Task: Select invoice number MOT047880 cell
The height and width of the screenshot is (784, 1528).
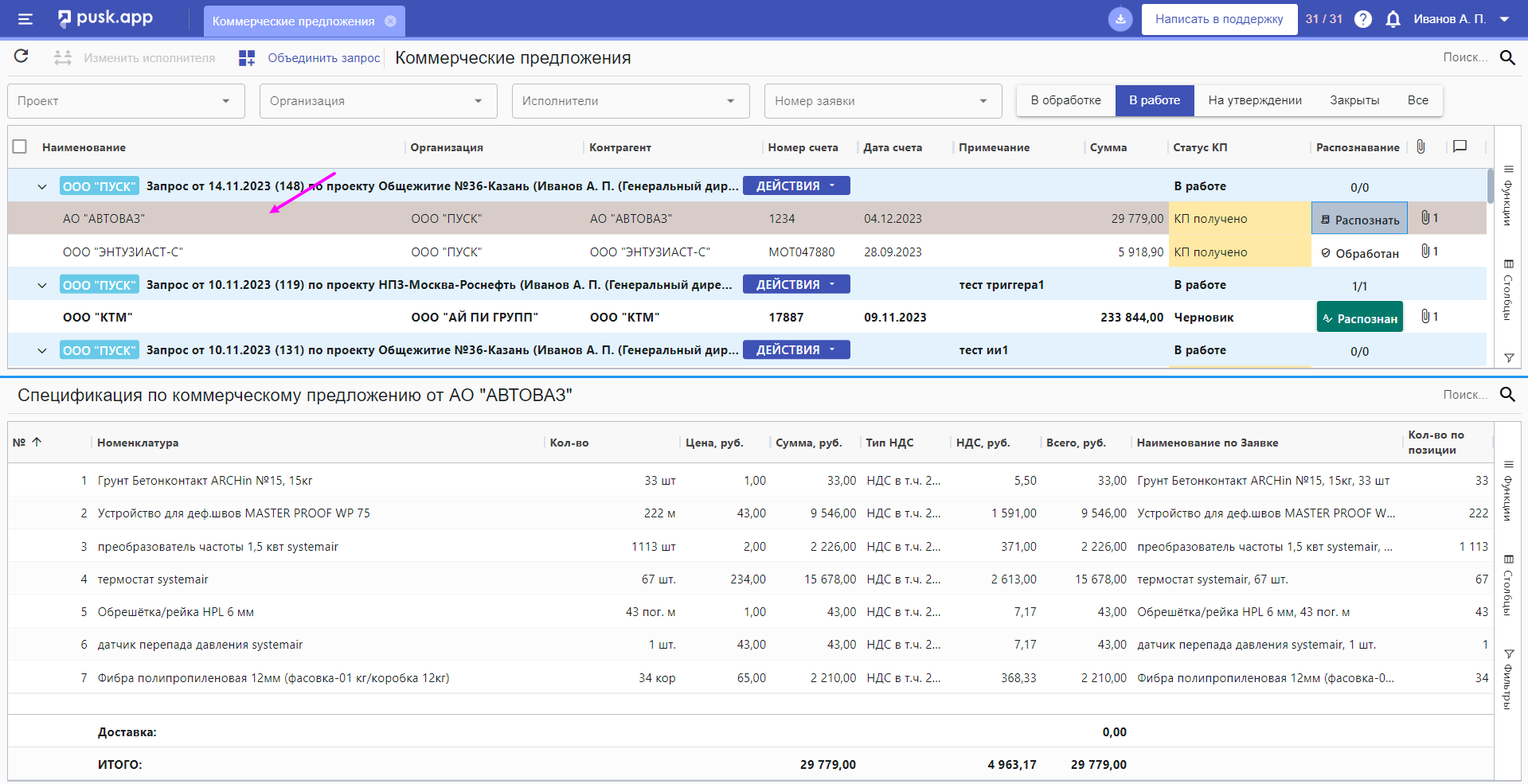Action: (802, 252)
